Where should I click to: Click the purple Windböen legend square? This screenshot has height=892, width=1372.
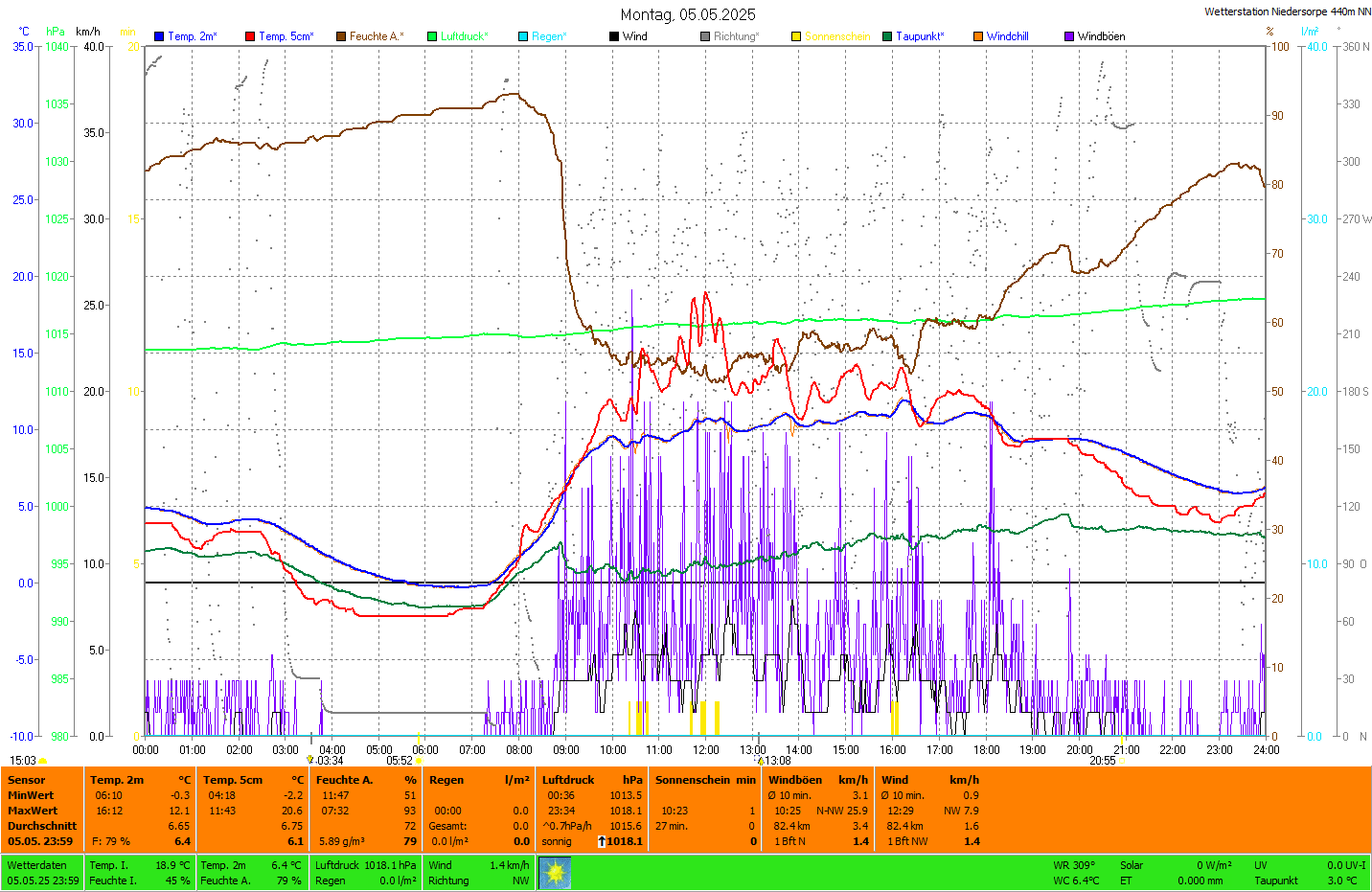1069,36
